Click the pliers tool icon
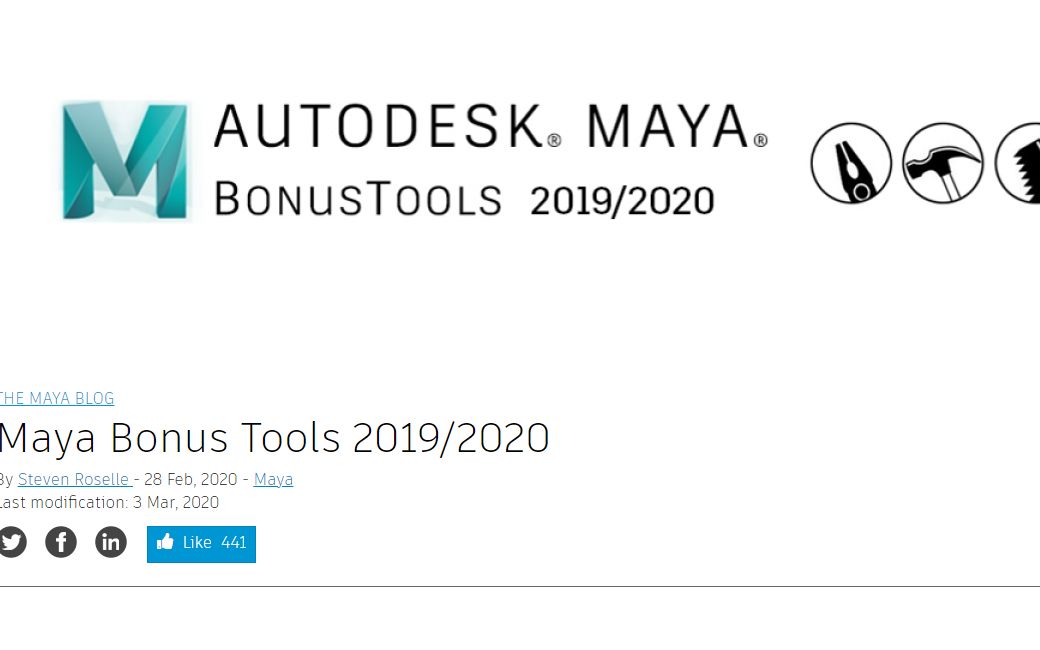The image size is (1040, 650). (850, 164)
